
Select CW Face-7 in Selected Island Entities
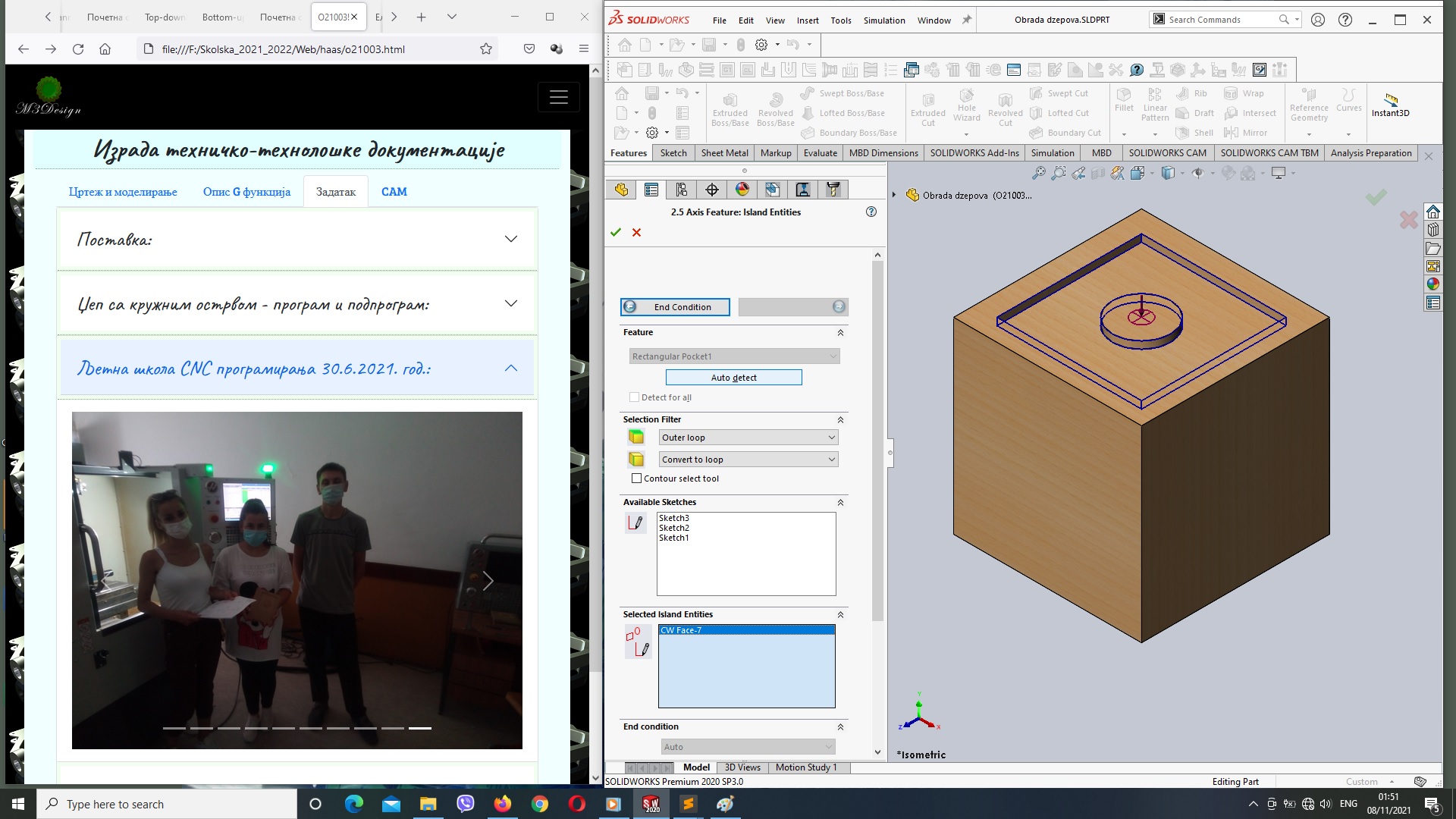pos(746,630)
